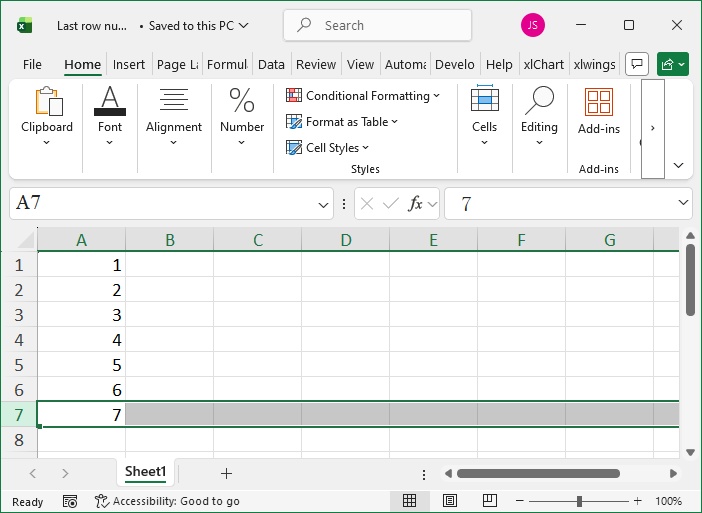Image resolution: width=702 pixels, height=513 pixels.
Task: Click the Select All corner triangle
Action: click(26, 239)
